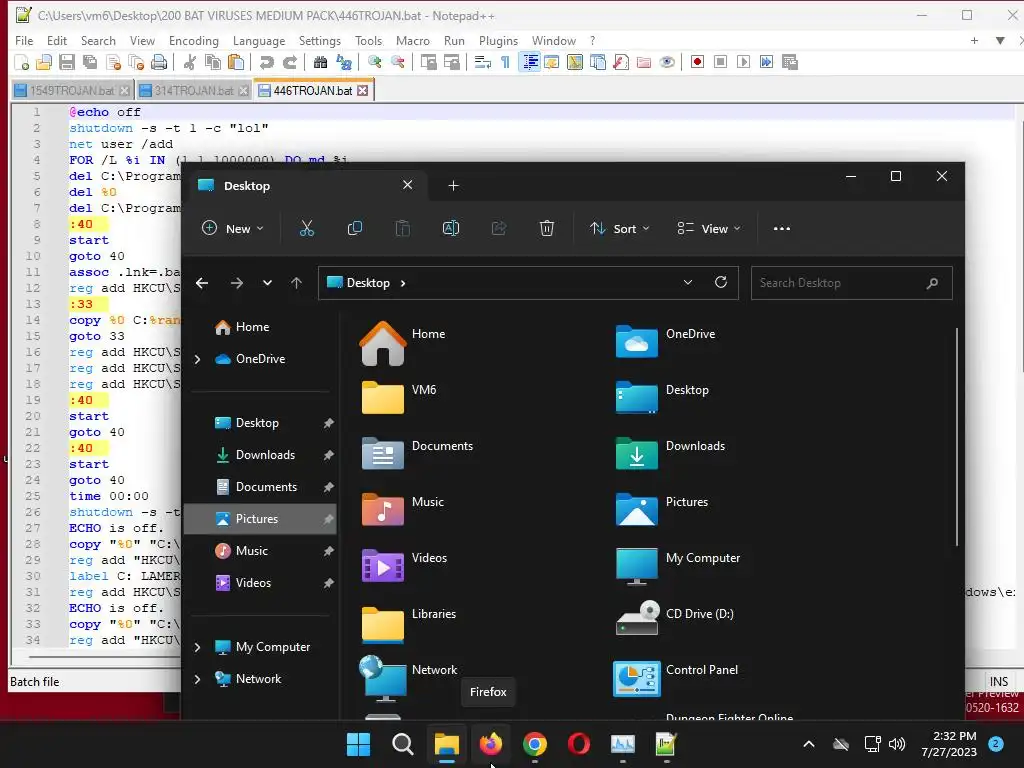Click Search Desktop input field
1024x768 pixels.
852,283
